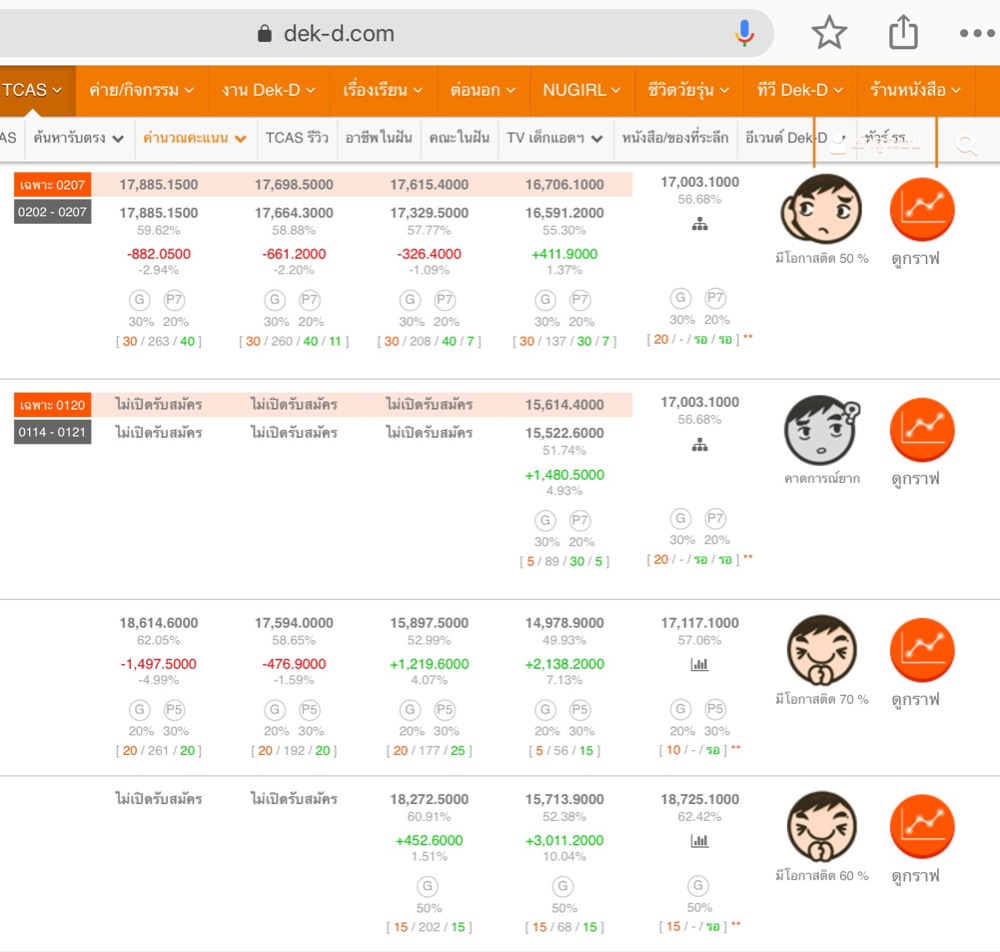Click the hierarchy icon under 17,003.1000 in the first row
1000x952 pixels.
pyautogui.click(x=700, y=225)
